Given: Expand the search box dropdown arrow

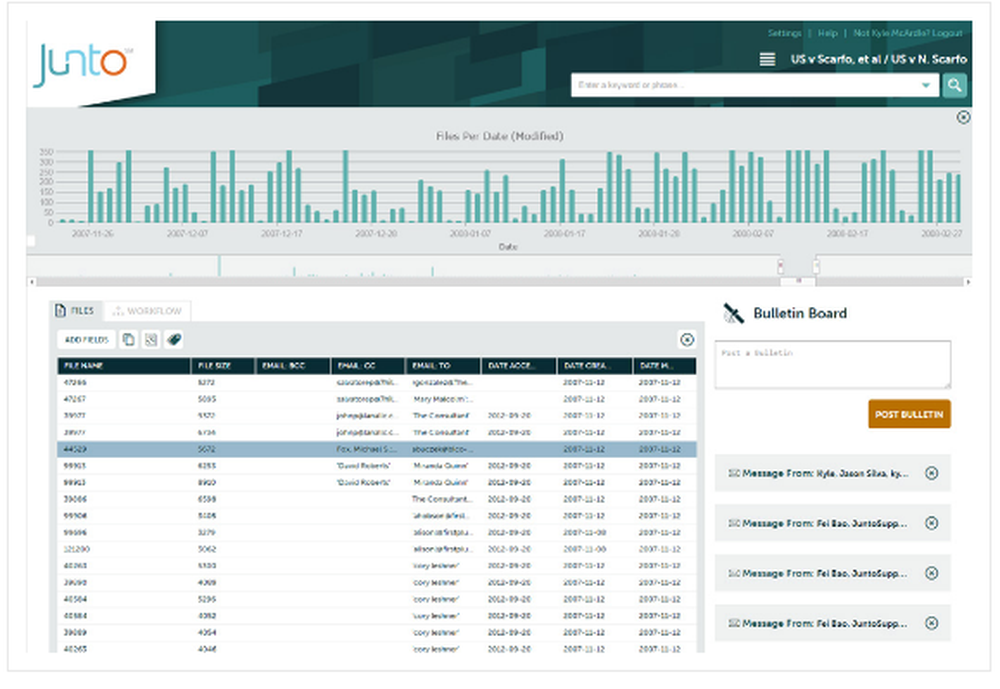Looking at the screenshot, I should pyautogui.click(x=926, y=85).
